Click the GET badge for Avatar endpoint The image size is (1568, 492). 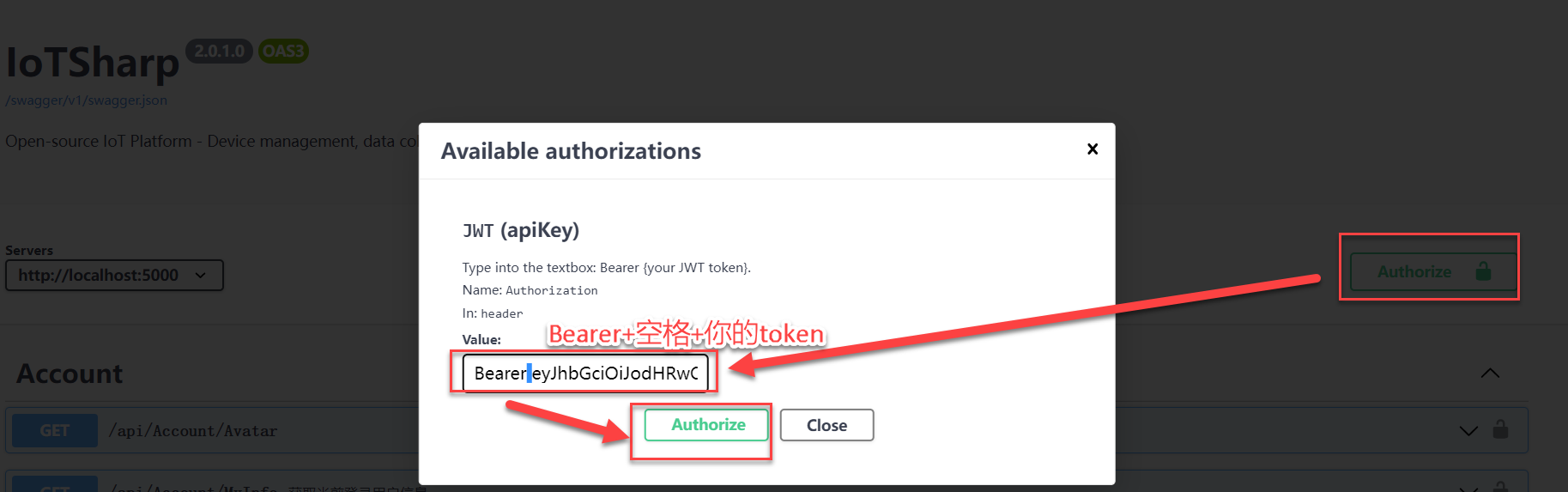(x=54, y=431)
